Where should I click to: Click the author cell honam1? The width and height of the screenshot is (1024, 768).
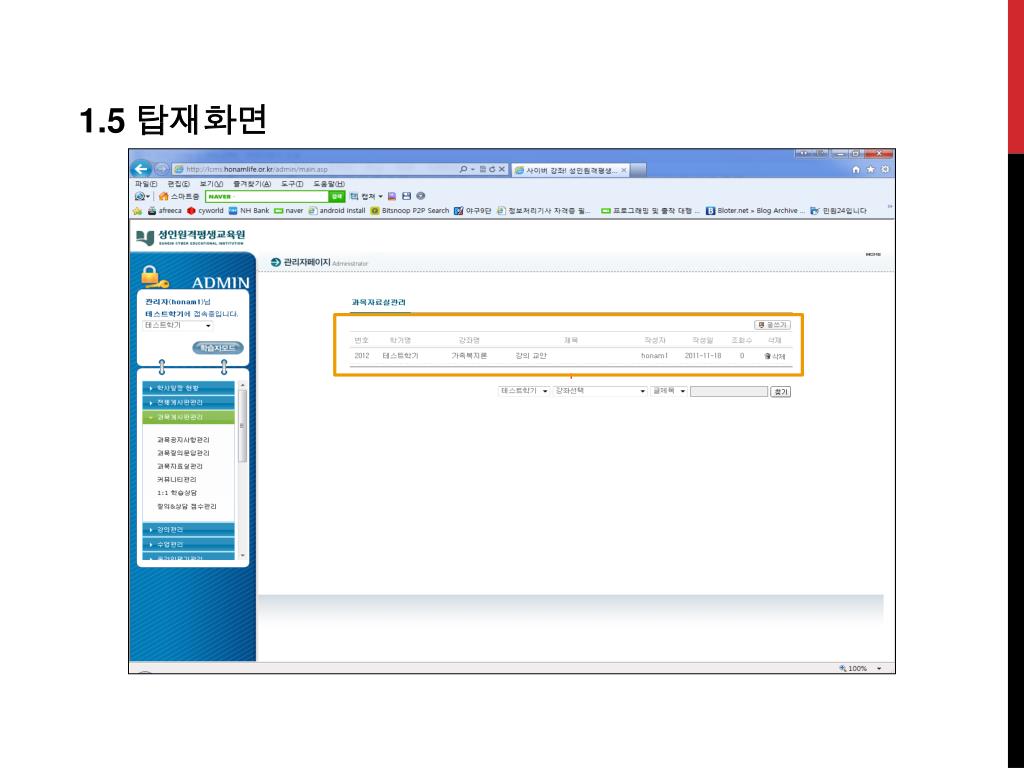pos(654,356)
